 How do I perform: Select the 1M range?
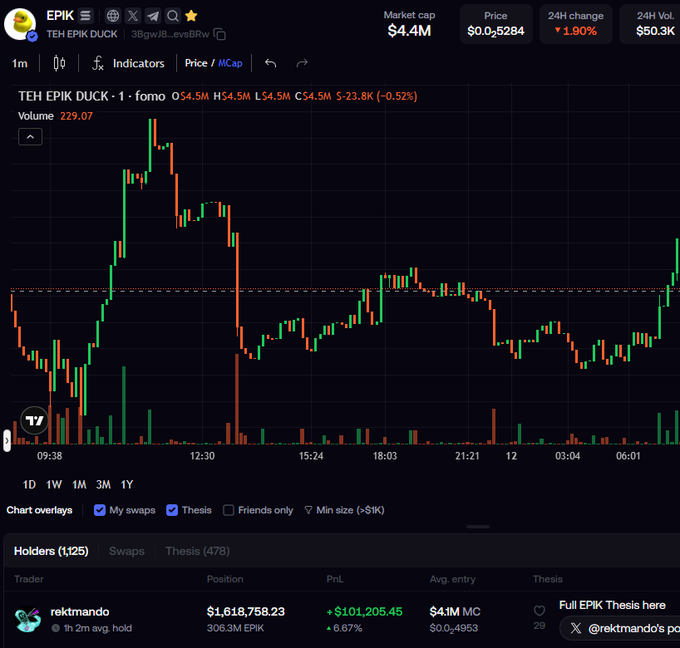pos(79,484)
